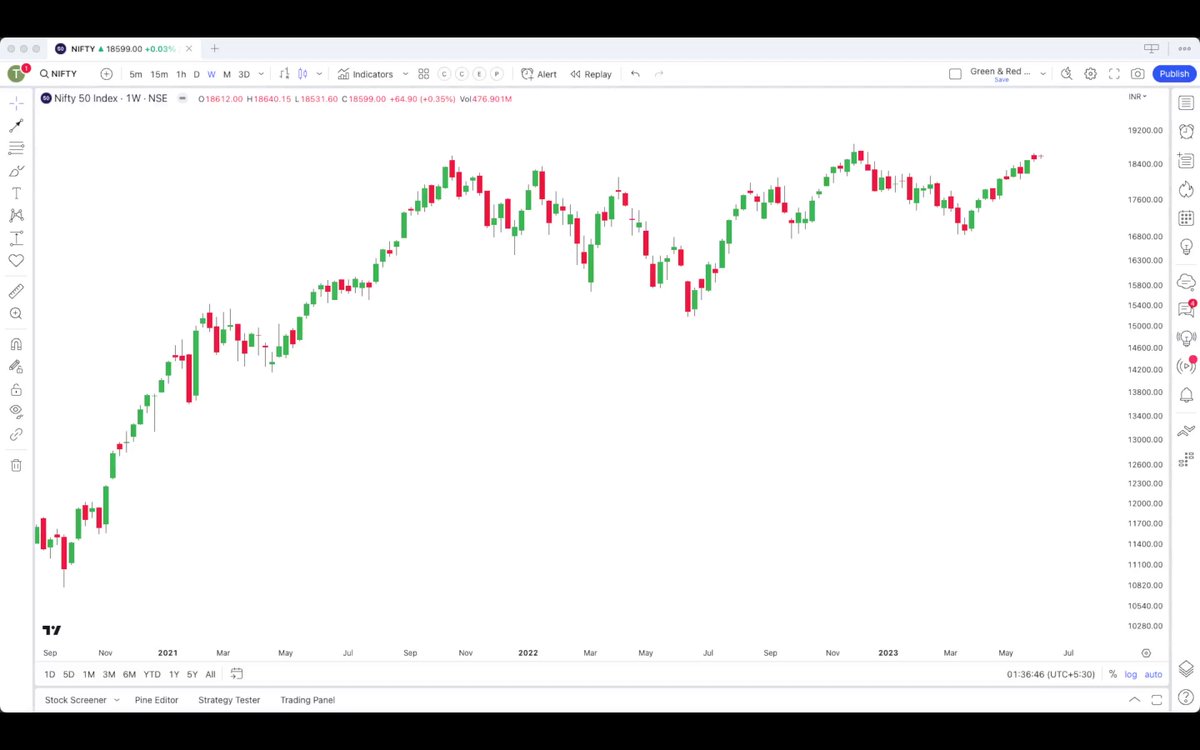1200x750 pixels.
Task: Open the go to date calendar
Action: tap(236, 674)
